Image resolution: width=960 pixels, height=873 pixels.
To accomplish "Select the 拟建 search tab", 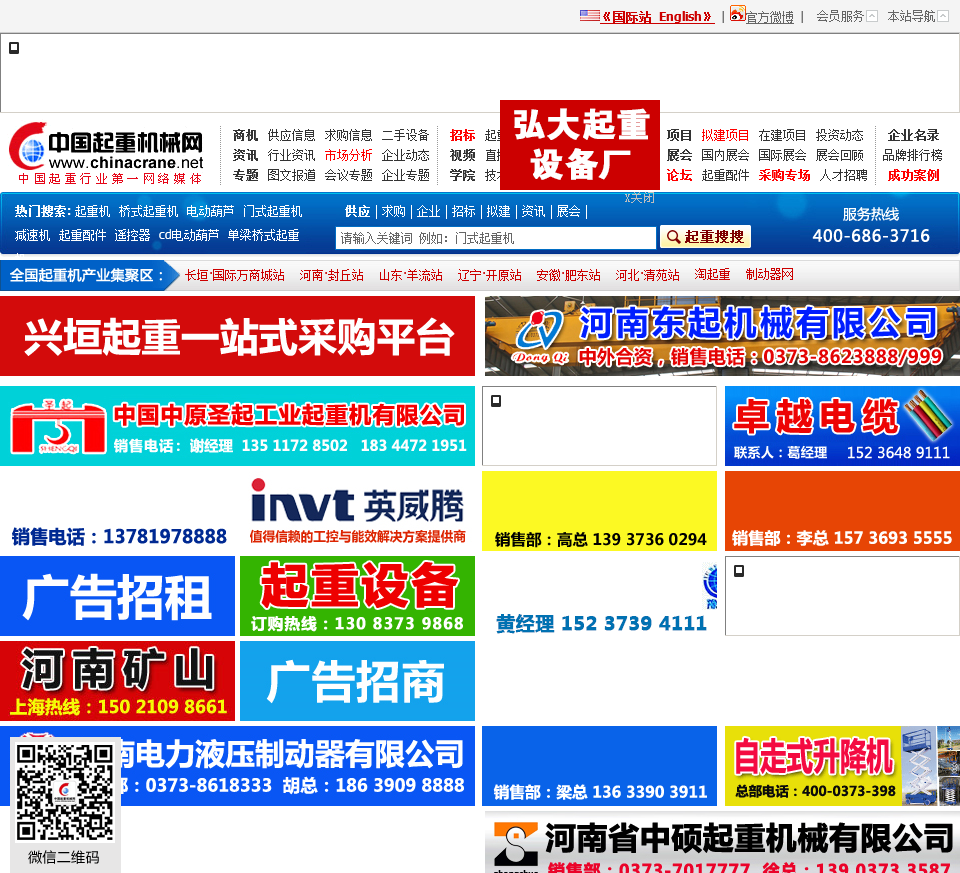I will click(498, 212).
